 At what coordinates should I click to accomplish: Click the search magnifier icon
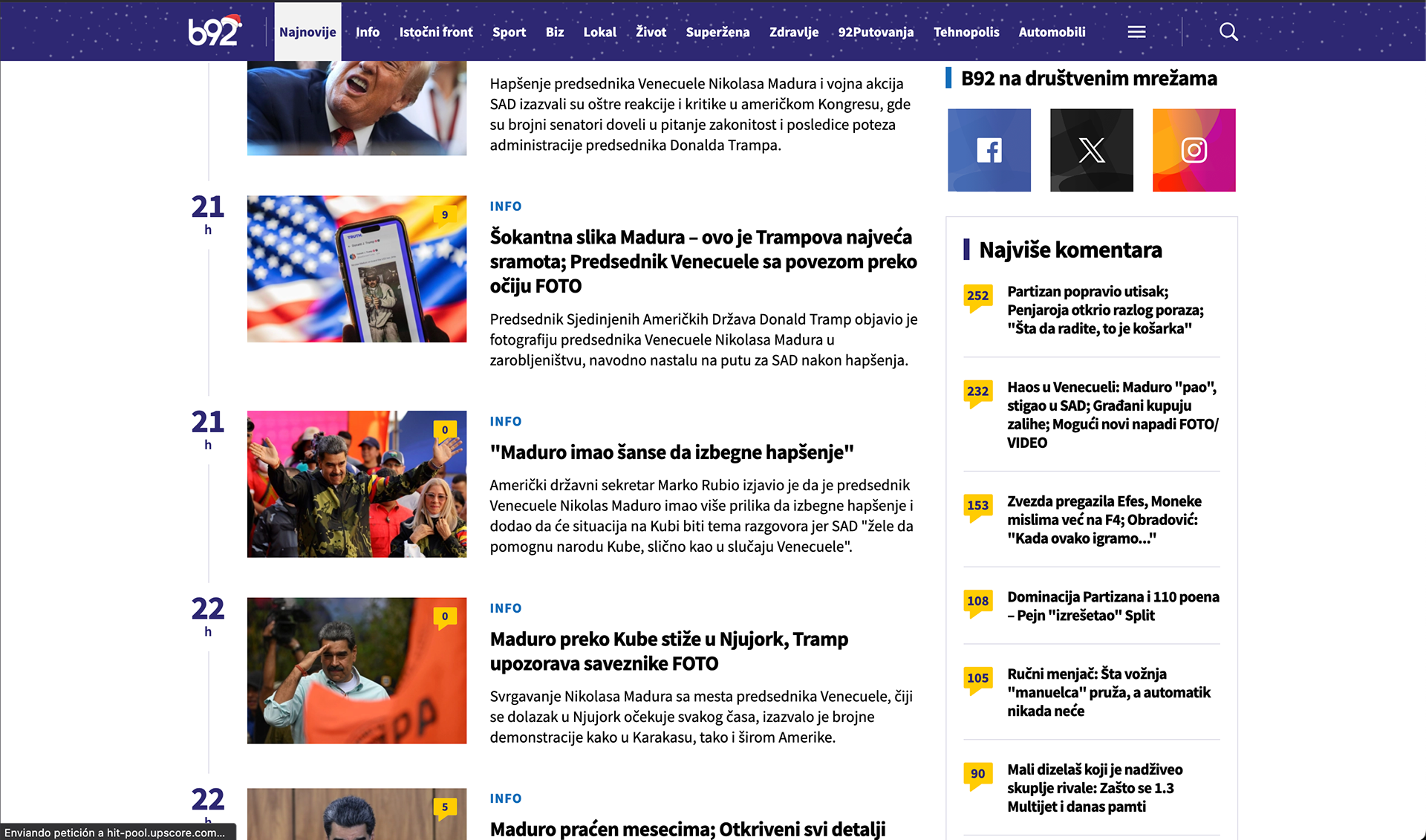pos(1228,32)
